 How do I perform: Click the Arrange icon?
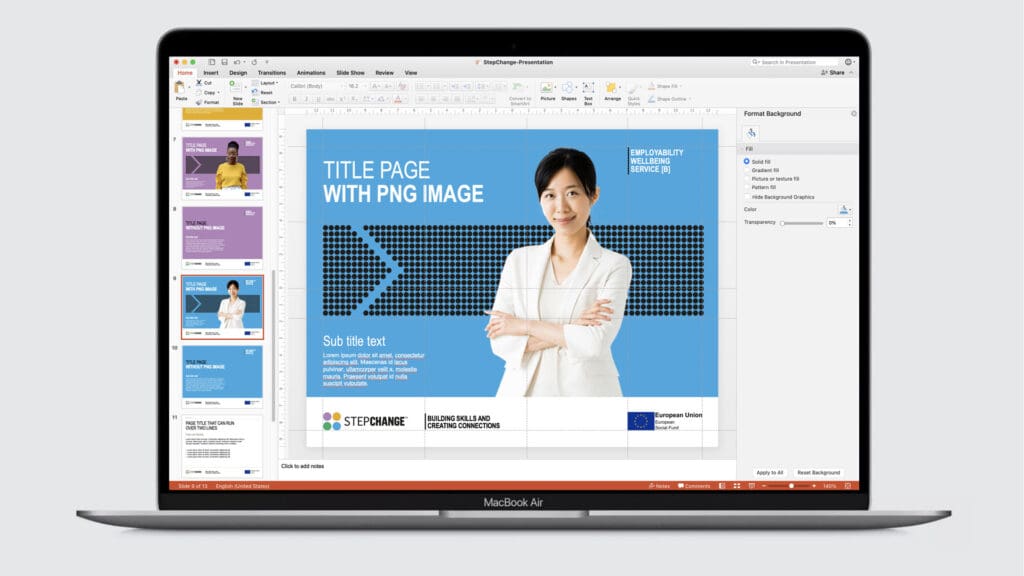(612, 89)
